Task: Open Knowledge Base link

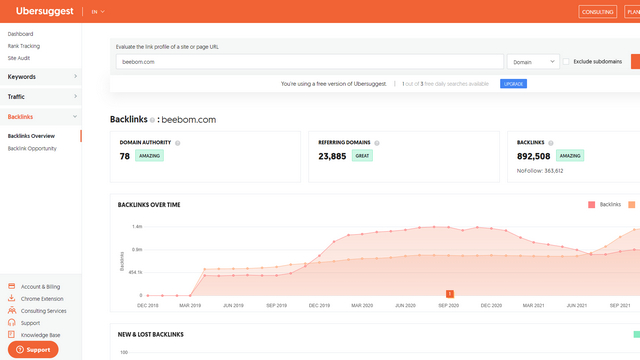Action: pos(40,335)
